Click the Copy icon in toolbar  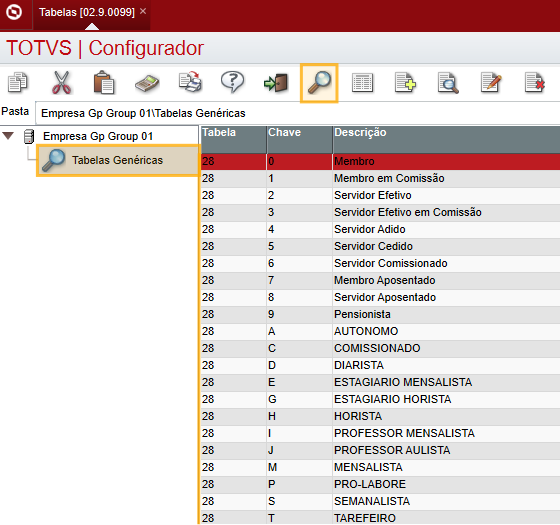18,82
